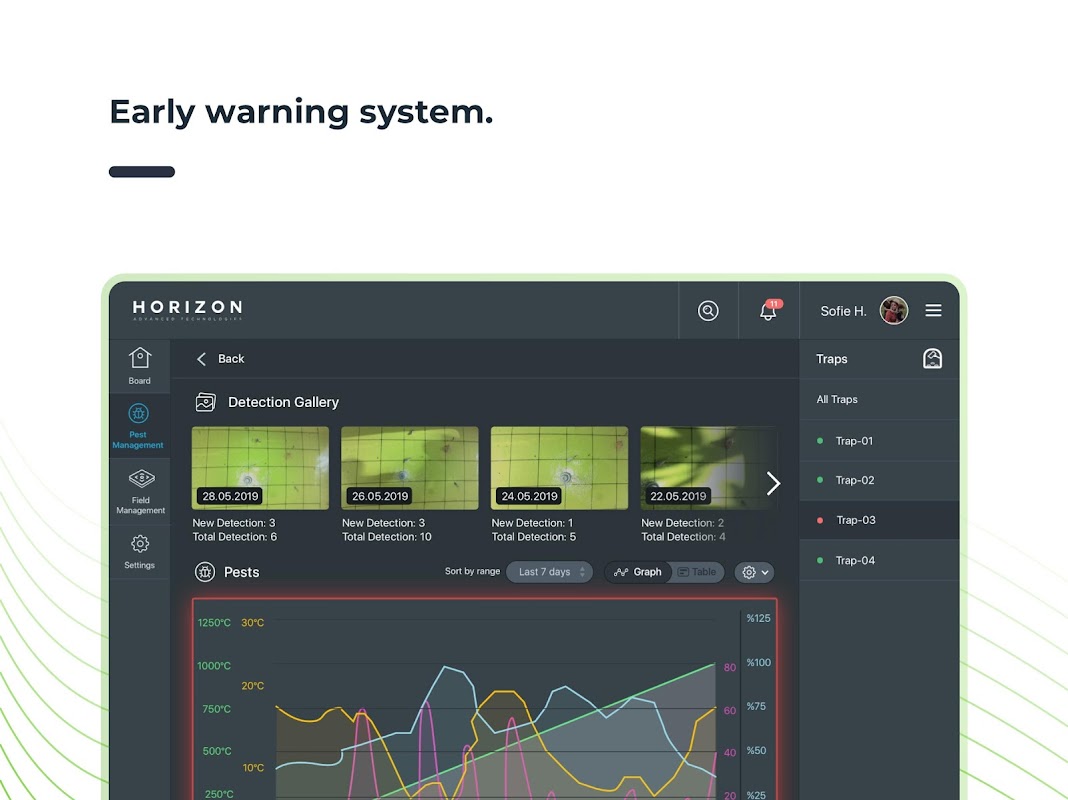Click the Traps panel heading
1068x800 pixels.
(x=832, y=359)
